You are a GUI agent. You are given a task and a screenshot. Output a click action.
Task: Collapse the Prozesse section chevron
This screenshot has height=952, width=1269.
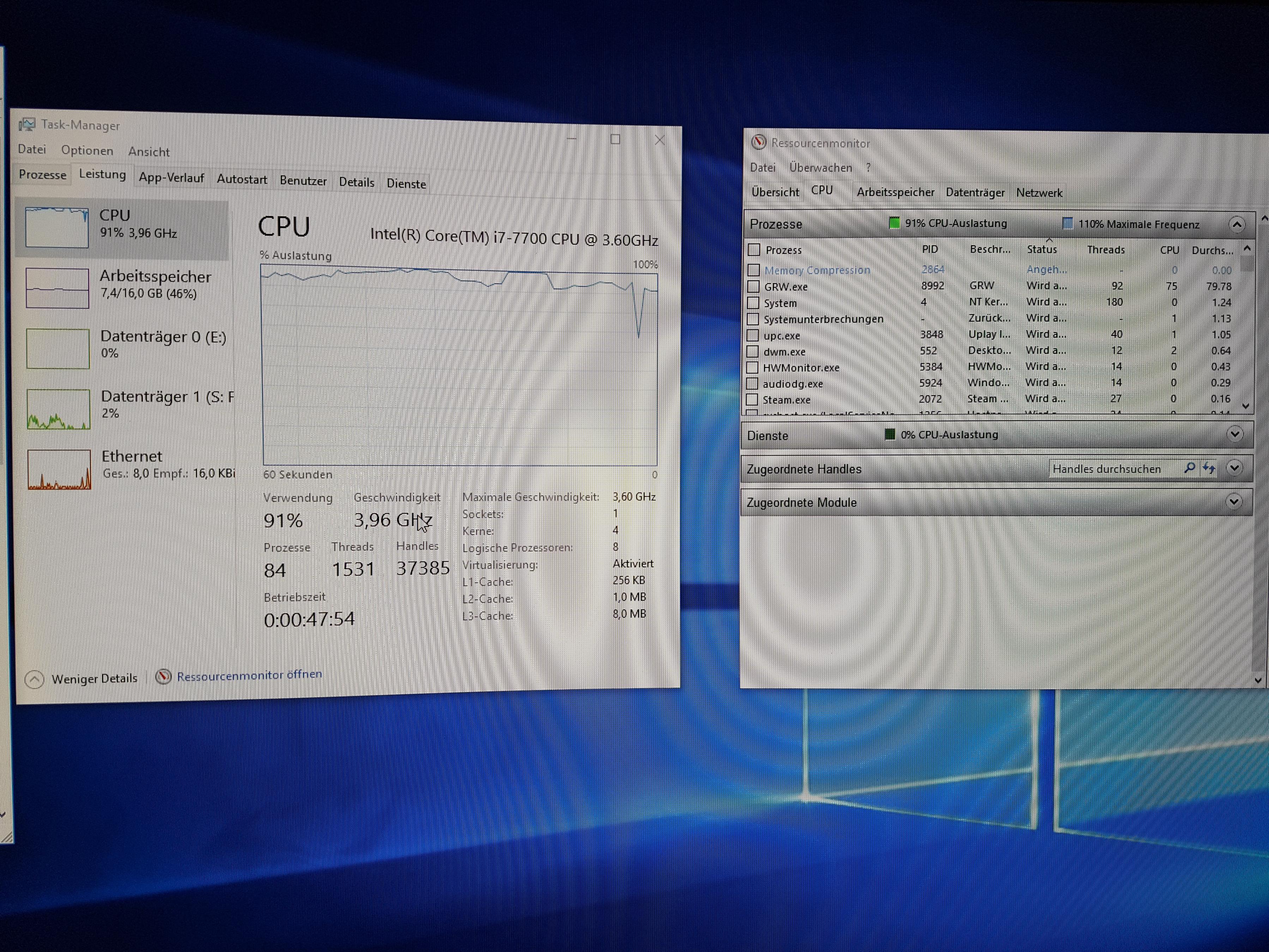click(x=1236, y=224)
